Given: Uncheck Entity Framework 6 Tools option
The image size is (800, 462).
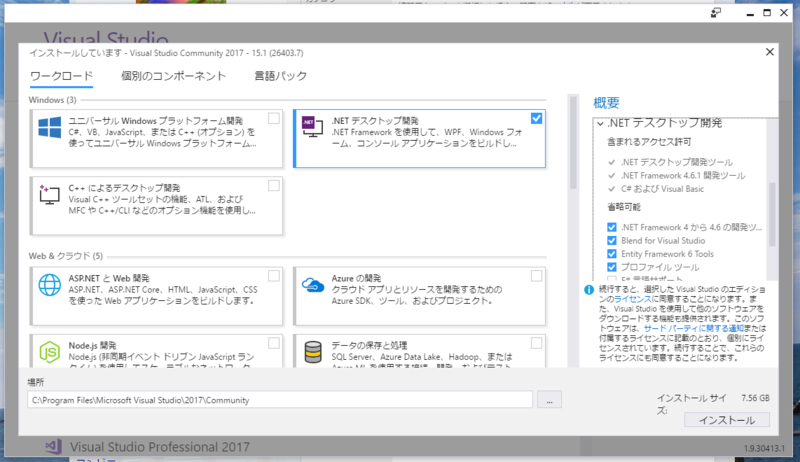Looking at the screenshot, I should point(612,254).
